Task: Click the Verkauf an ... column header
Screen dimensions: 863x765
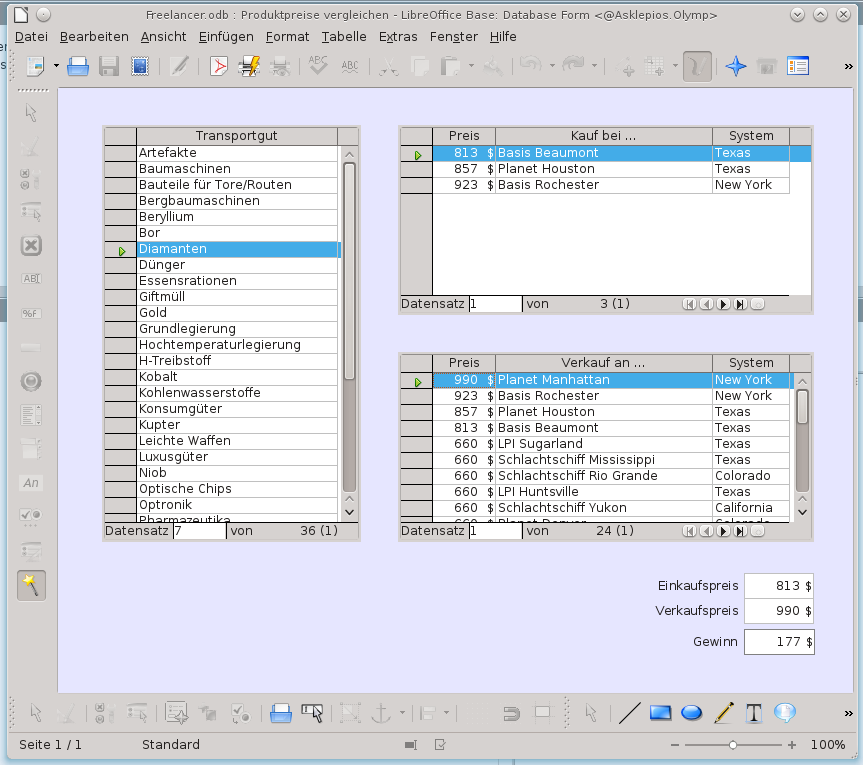Action: (x=604, y=363)
